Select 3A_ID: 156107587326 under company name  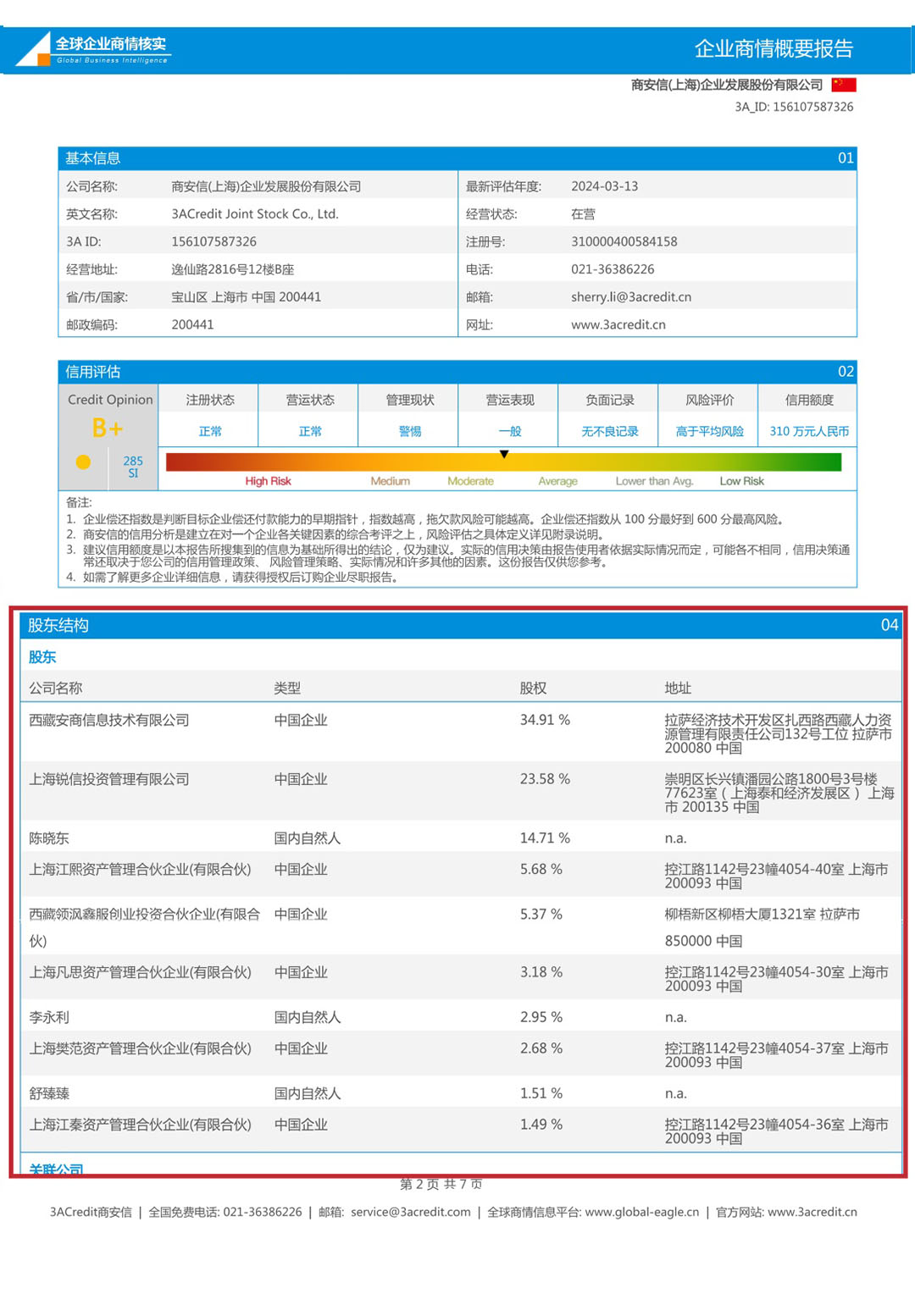(x=794, y=107)
